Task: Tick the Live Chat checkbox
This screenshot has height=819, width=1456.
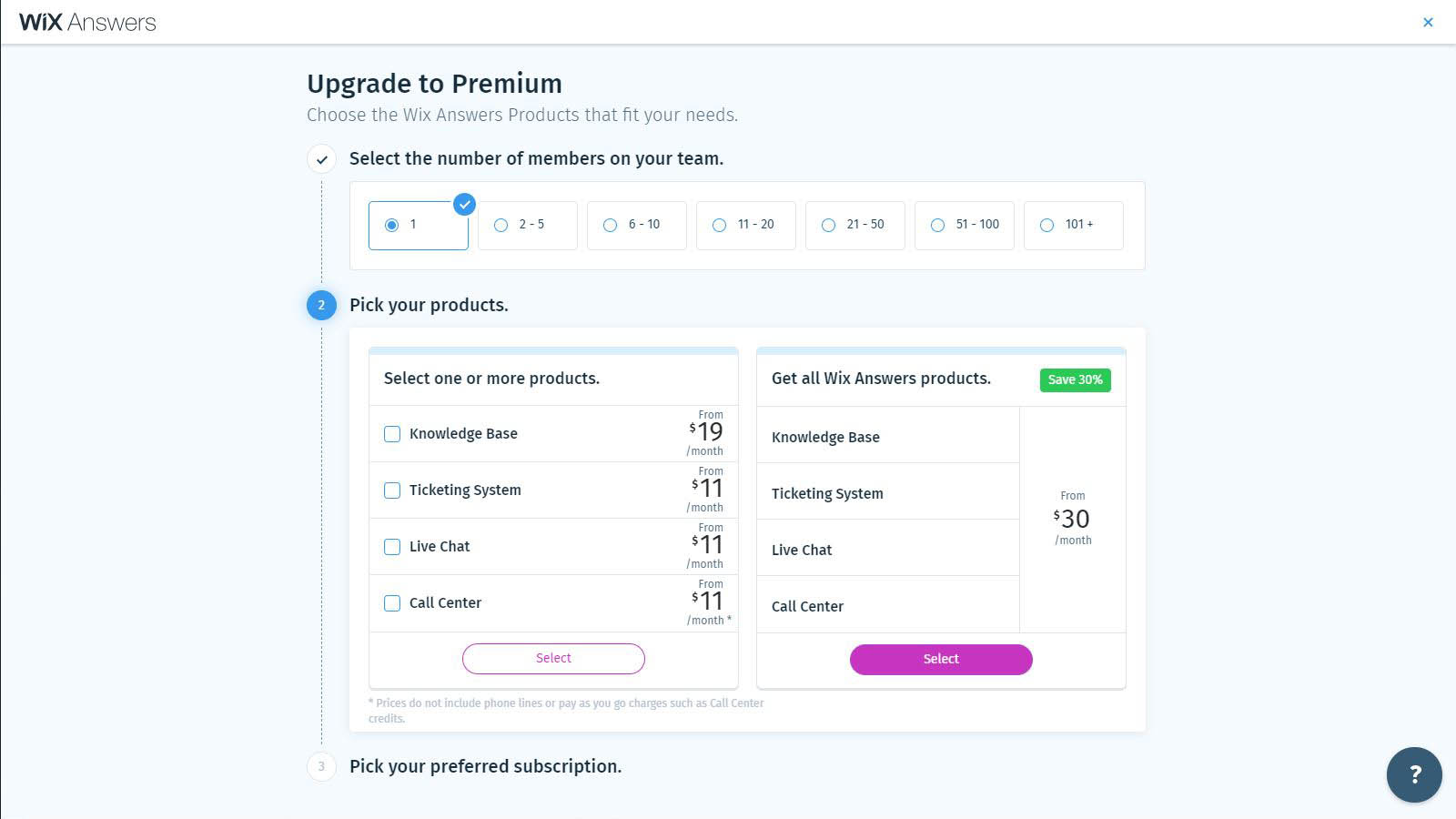Action: tap(392, 547)
